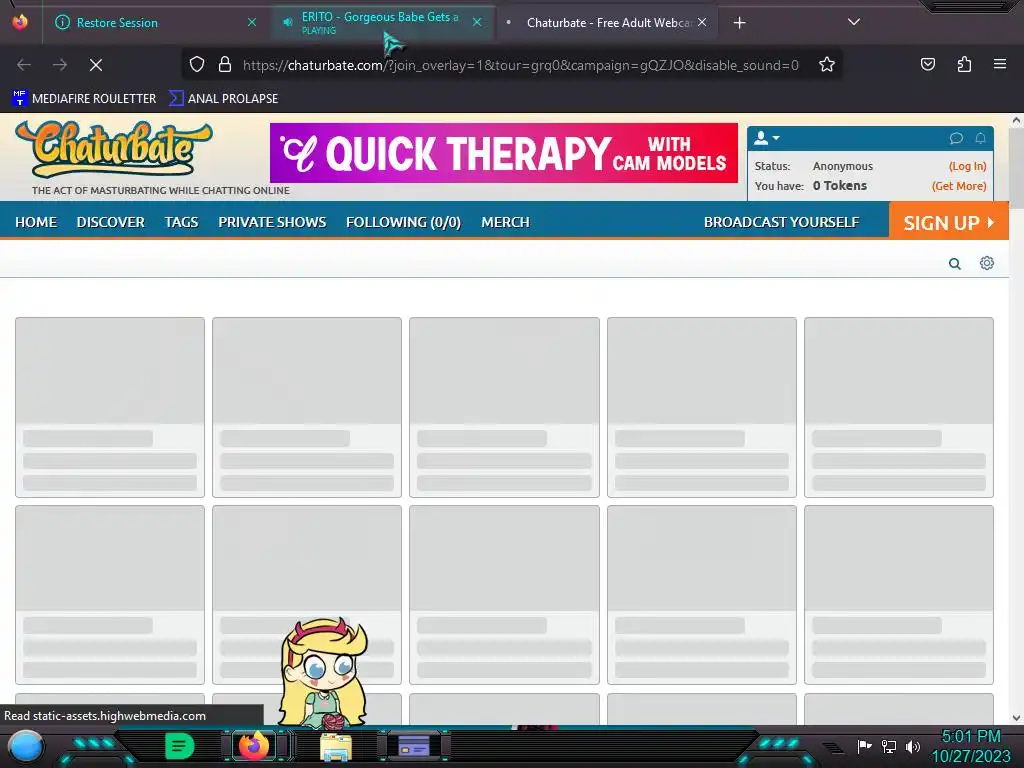This screenshot has height=768, width=1024.
Task: Focus the address bar URL field
Action: pyautogui.click(x=520, y=65)
